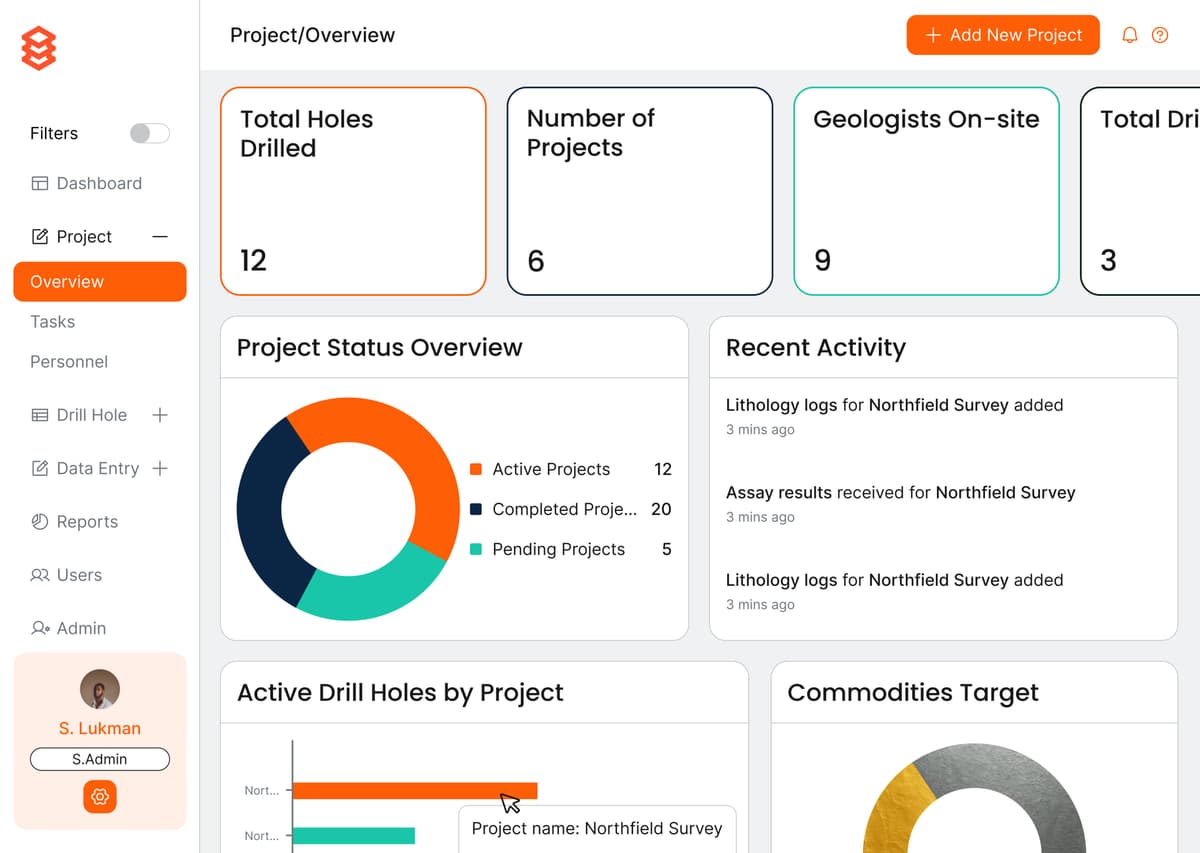This screenshot has height=853, width=1200.
Task: Collapse the Project section in the sidebar
Action: point(160,236)
